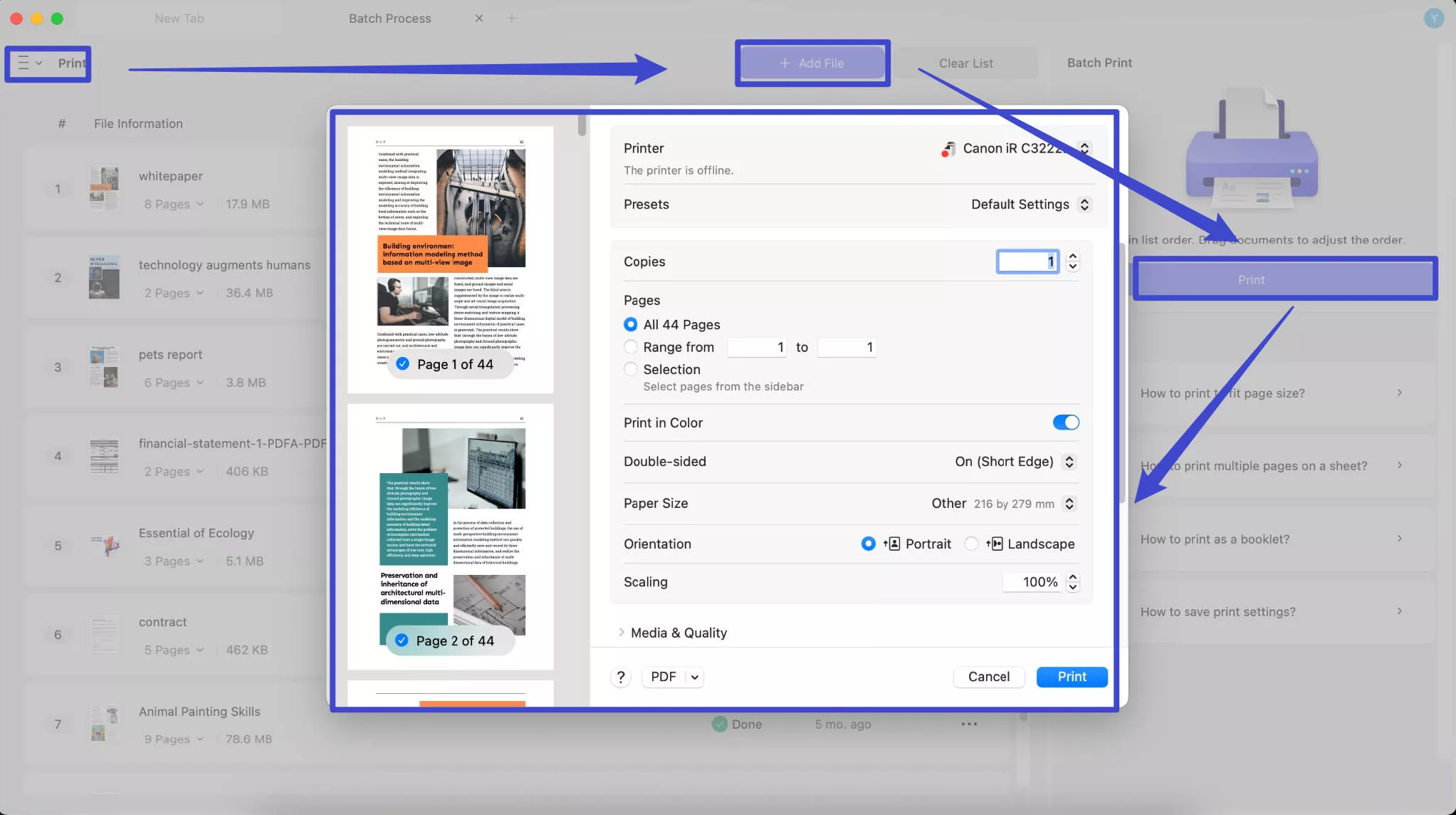1456x815 pixels.
Task: Click the whitepaper file thumbnail icon
Action: click(x=105, y=189)
